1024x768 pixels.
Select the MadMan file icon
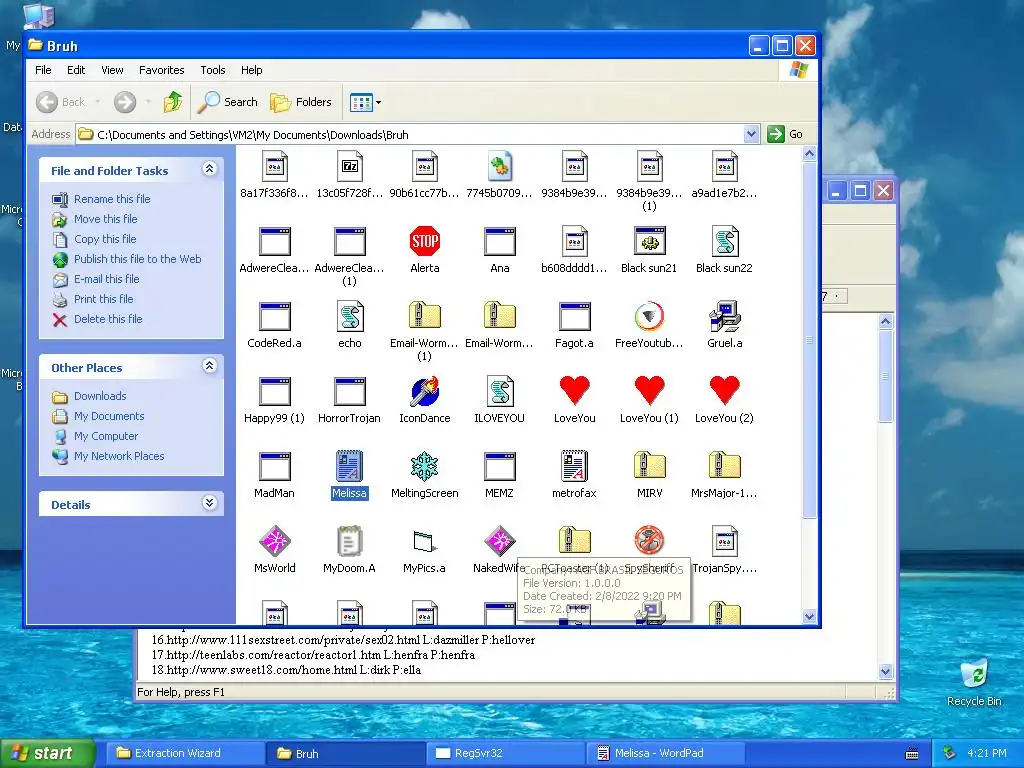pos(274,468)
